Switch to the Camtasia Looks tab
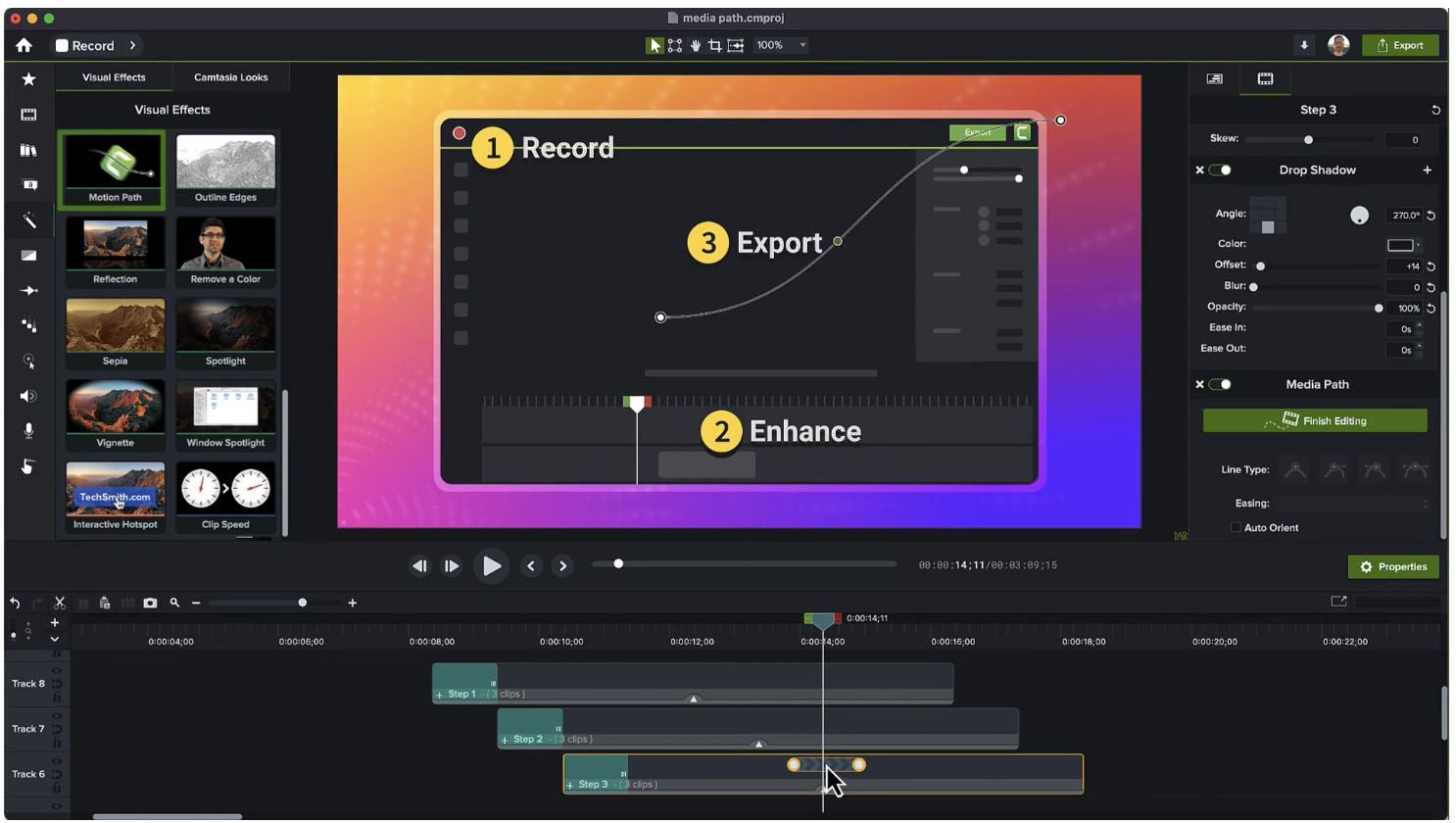Image resolution: width=1456 pixels, height=823 pixels. coord(230,77)
